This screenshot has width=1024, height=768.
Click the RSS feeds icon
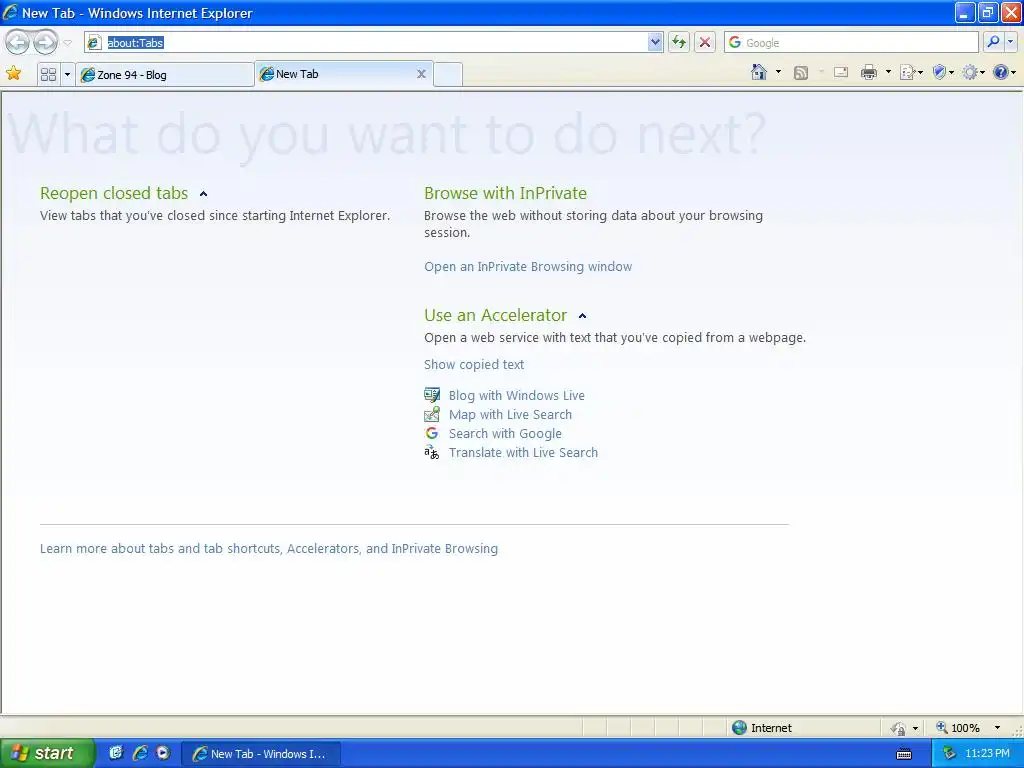(x=801, y=72)
